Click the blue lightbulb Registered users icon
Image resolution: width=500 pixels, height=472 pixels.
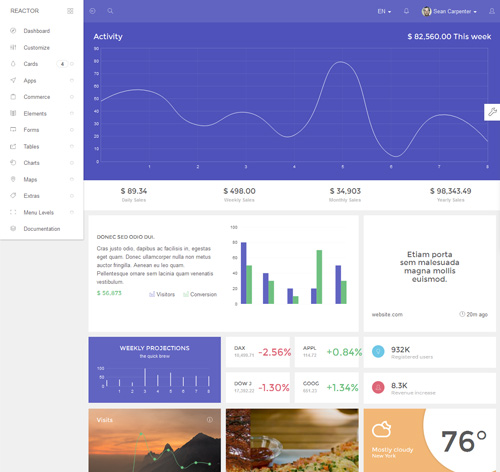pyautogui.click(x=378, y=351)
